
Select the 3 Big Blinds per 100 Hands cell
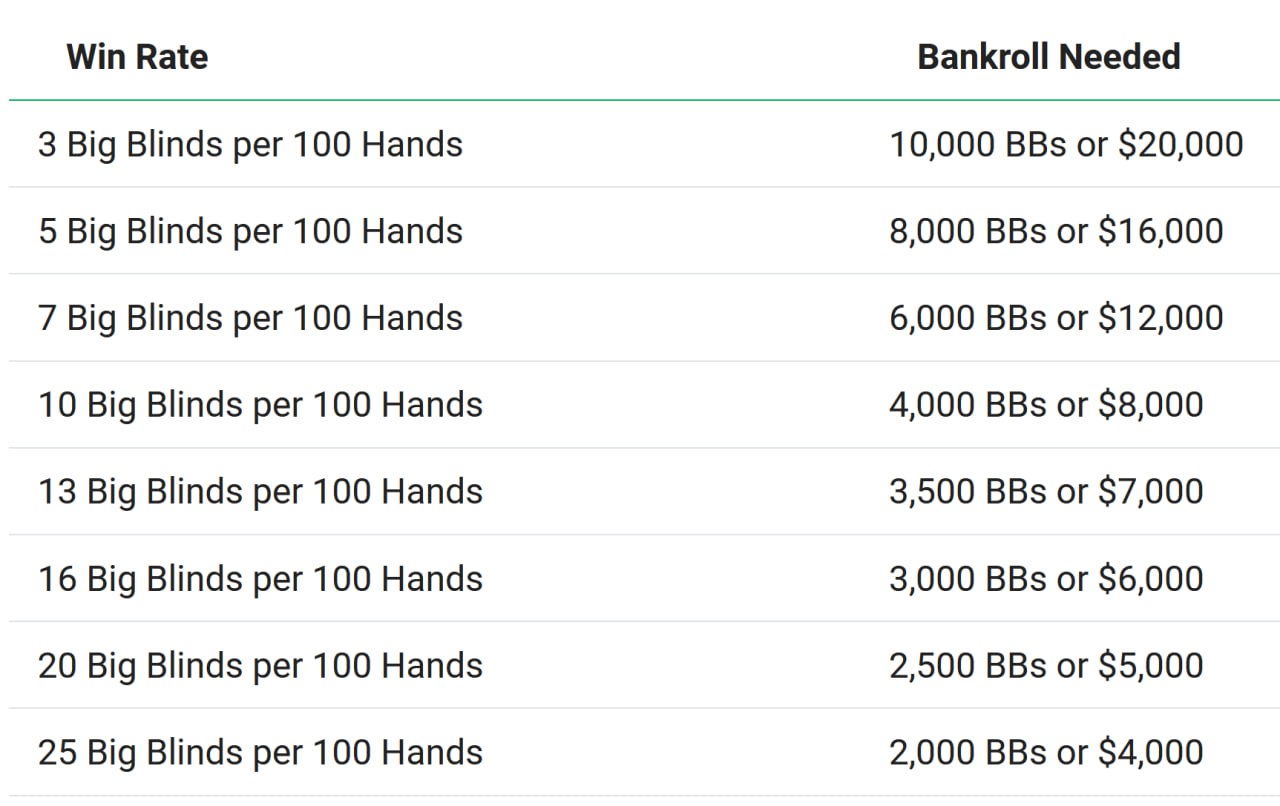tap(250, 144)
